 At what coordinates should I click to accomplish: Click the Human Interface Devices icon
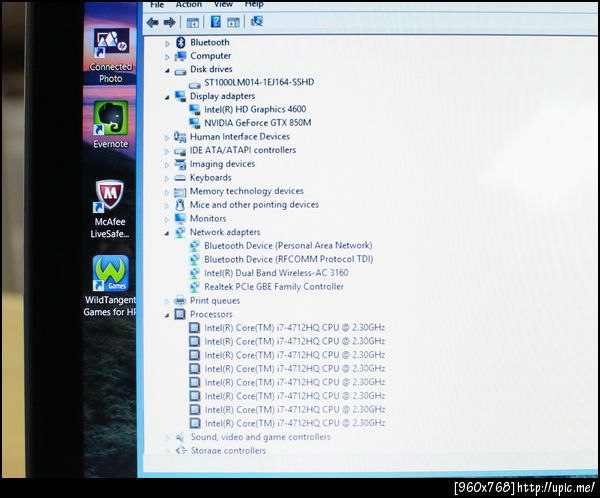[x=180, y=137]
